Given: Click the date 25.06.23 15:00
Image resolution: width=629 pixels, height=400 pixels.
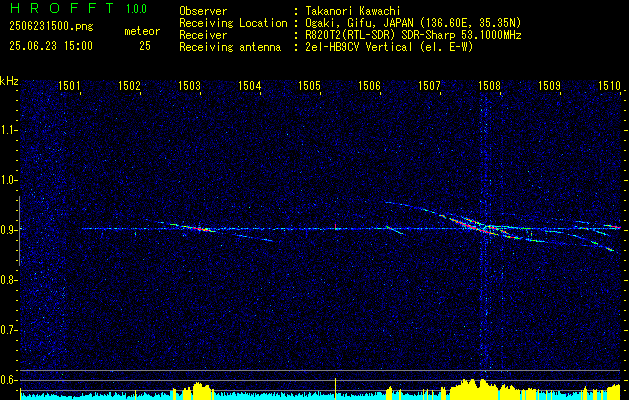Looking at the screenshot, I should click(51, 46).
